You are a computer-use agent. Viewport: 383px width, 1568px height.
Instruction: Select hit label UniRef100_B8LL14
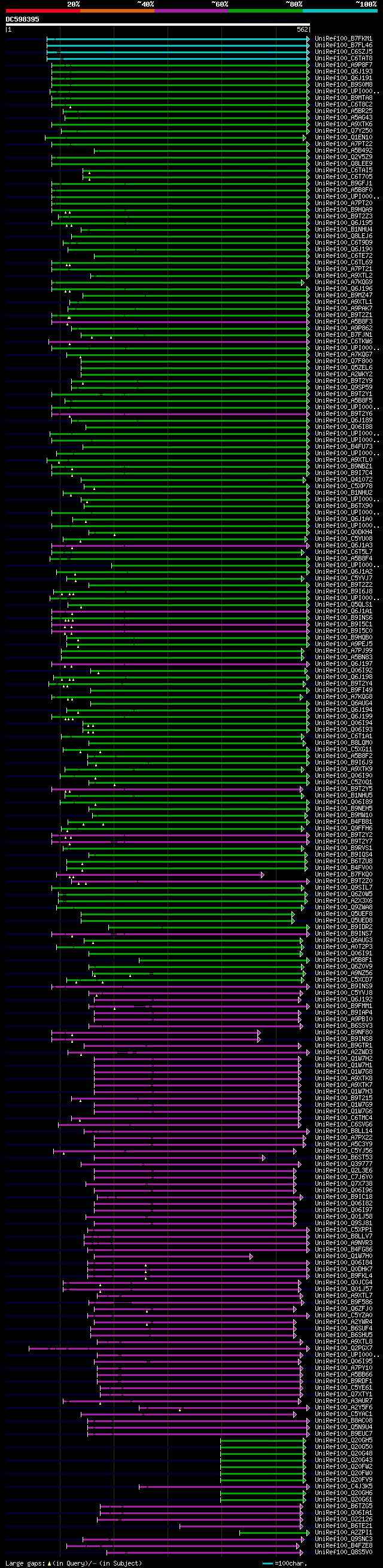344,1131
